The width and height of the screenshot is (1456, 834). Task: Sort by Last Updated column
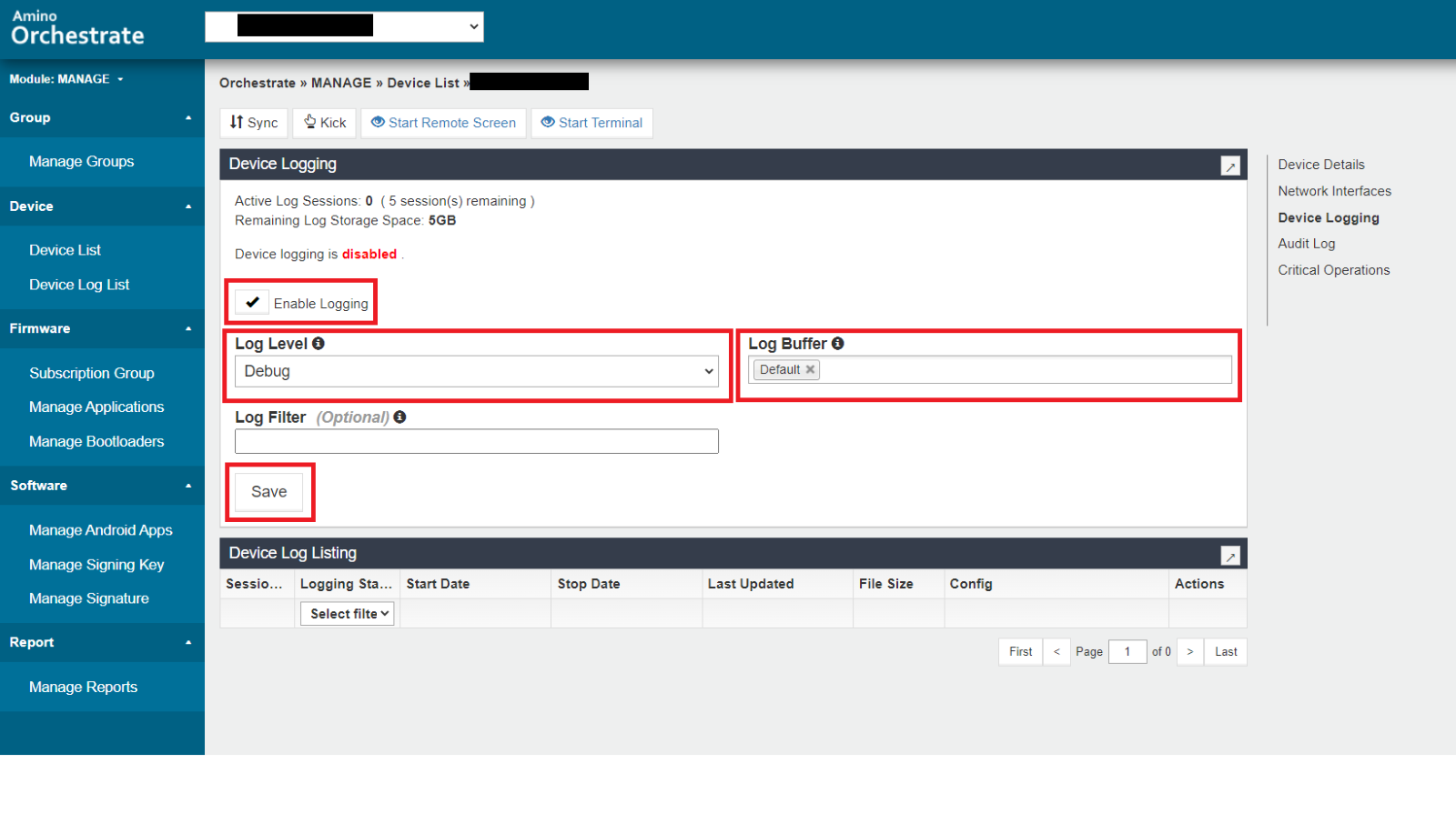751,584
